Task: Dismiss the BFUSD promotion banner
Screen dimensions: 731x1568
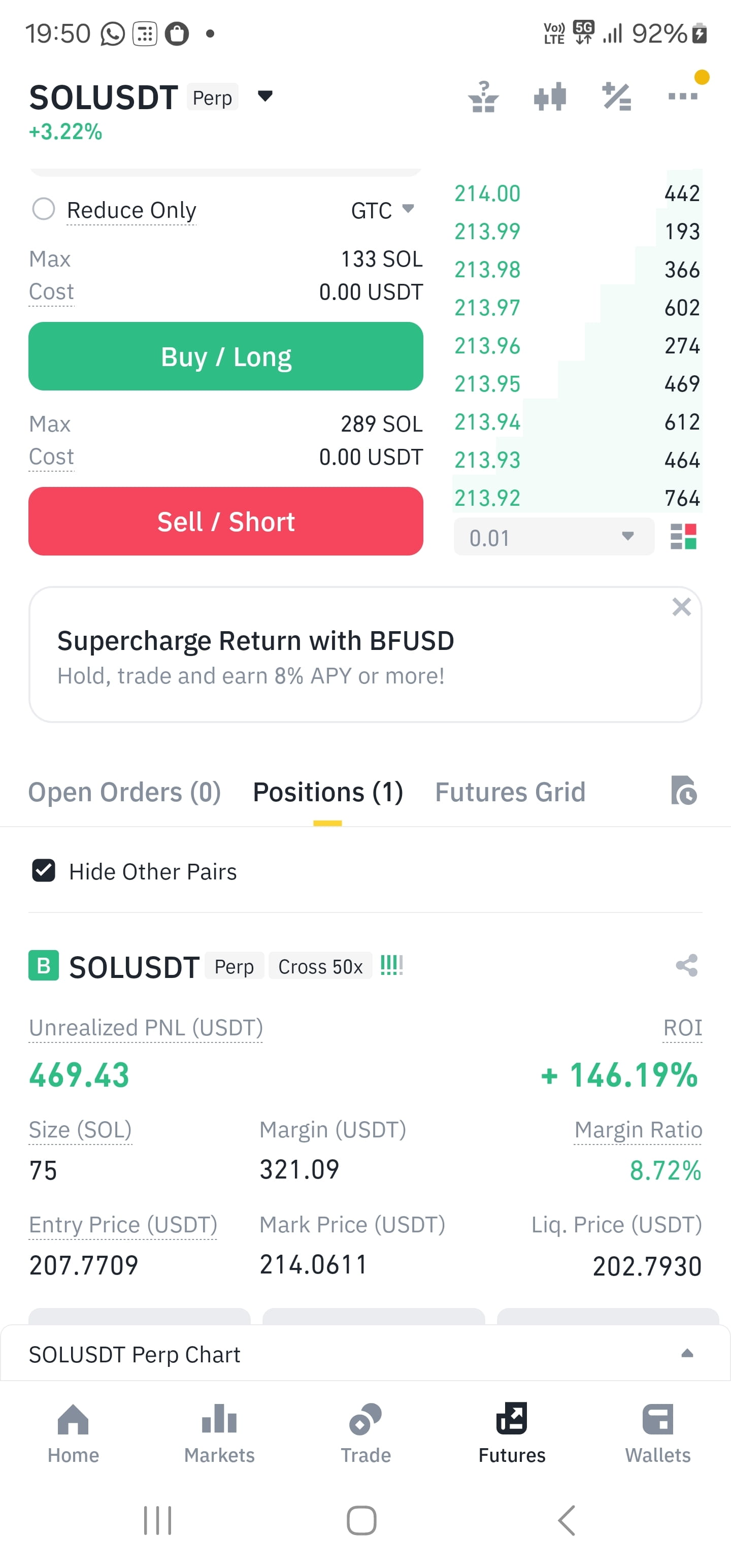Action: click(x=681, y=607)
